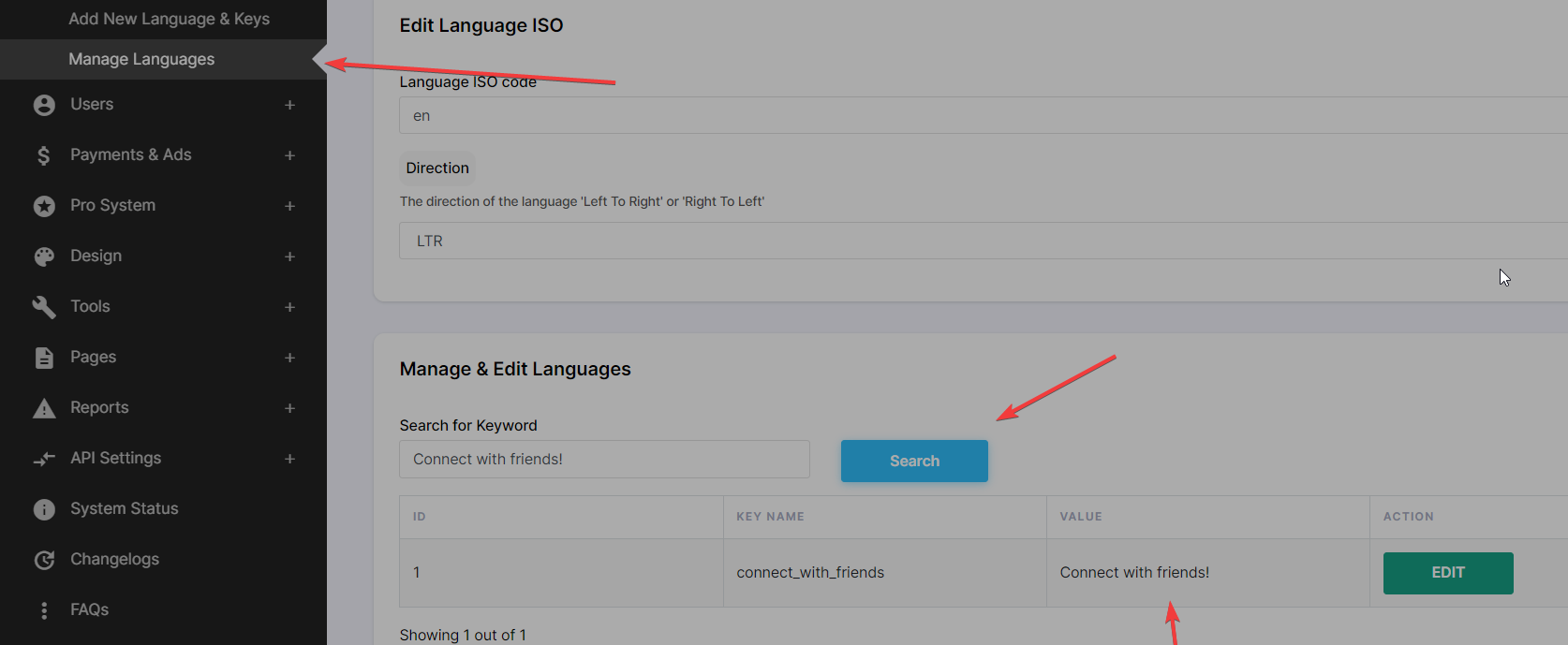
Task: Open Add New Language & Keys
Action: (x=169, y=19)
